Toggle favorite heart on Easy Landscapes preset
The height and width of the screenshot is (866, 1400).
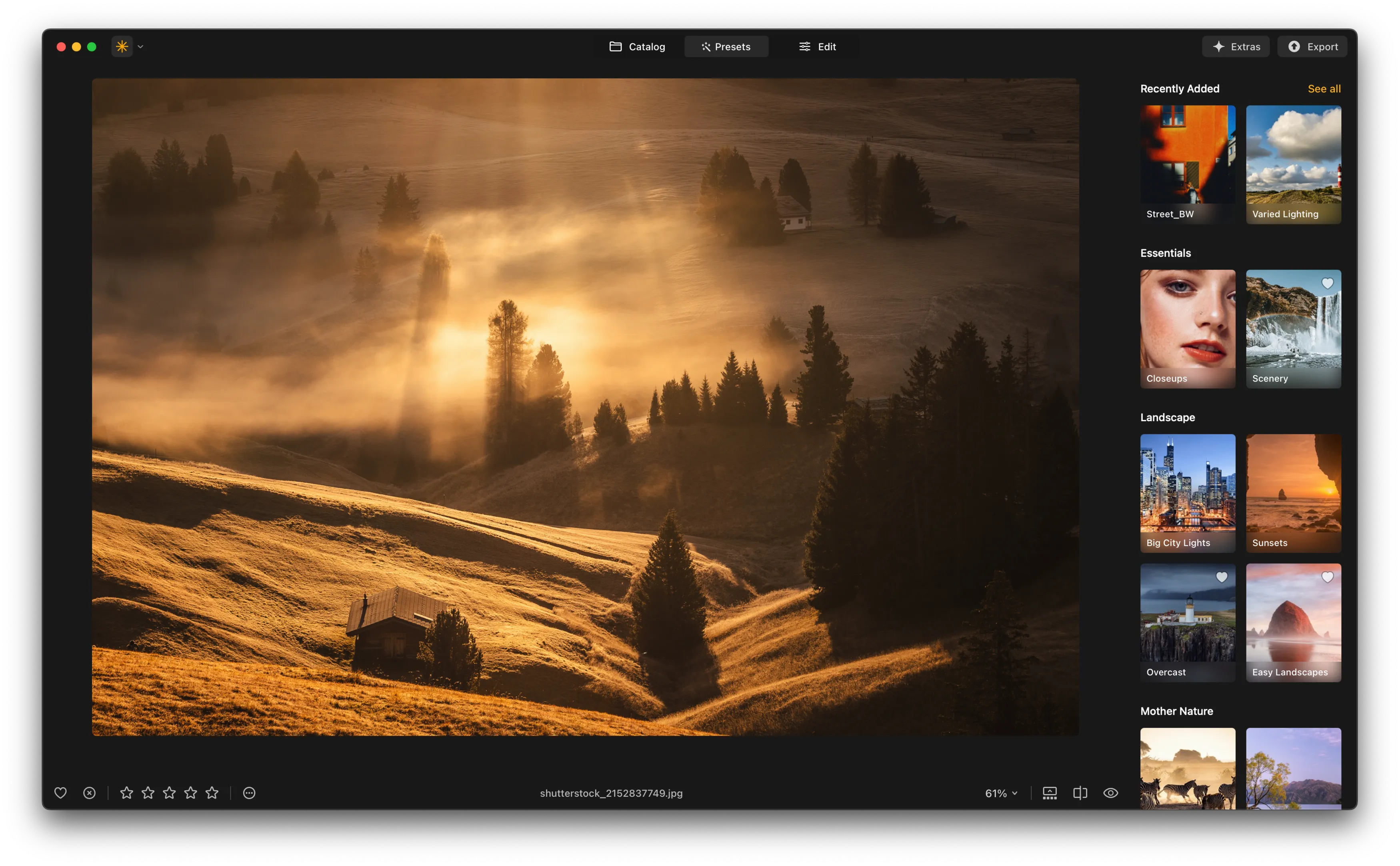click(1327, 577)
